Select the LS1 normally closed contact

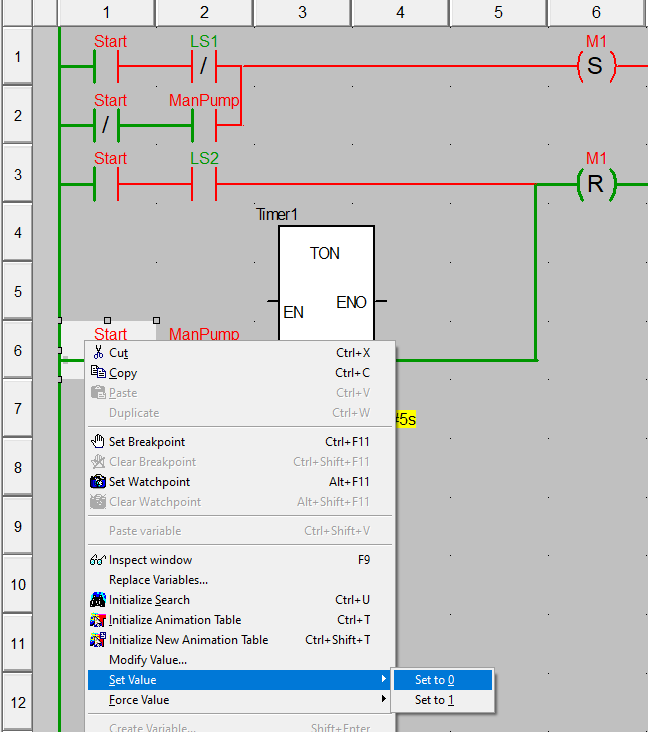point(204,67)
